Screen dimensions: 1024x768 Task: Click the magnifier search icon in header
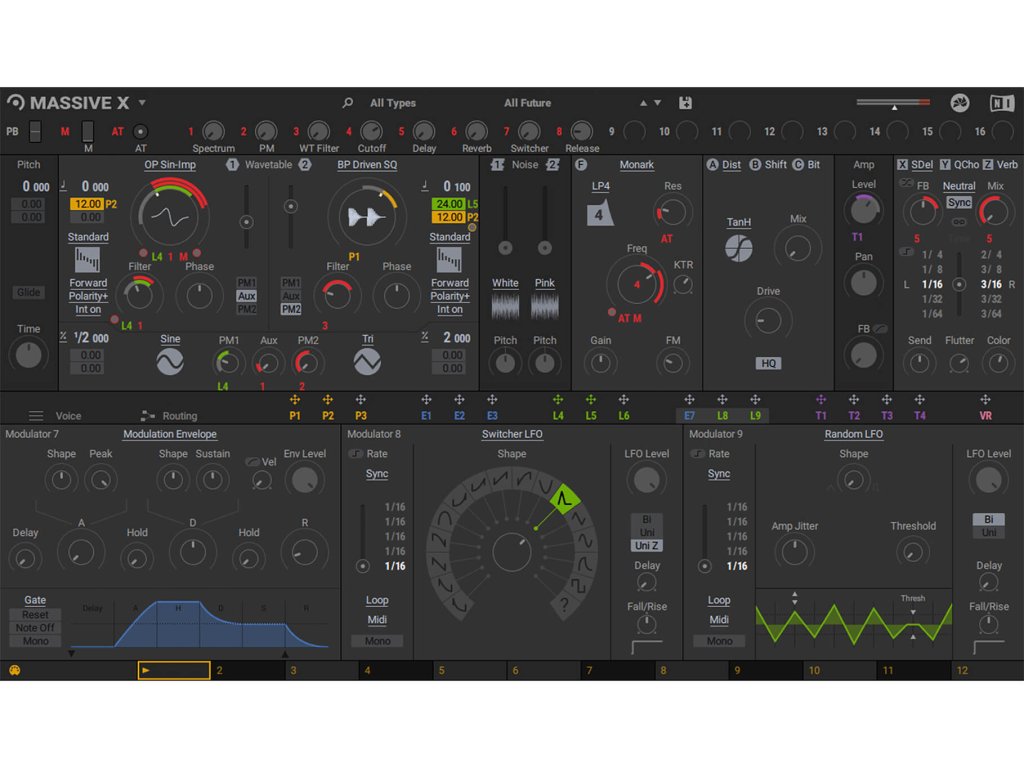pyautogui.click(x=347, y=103)
